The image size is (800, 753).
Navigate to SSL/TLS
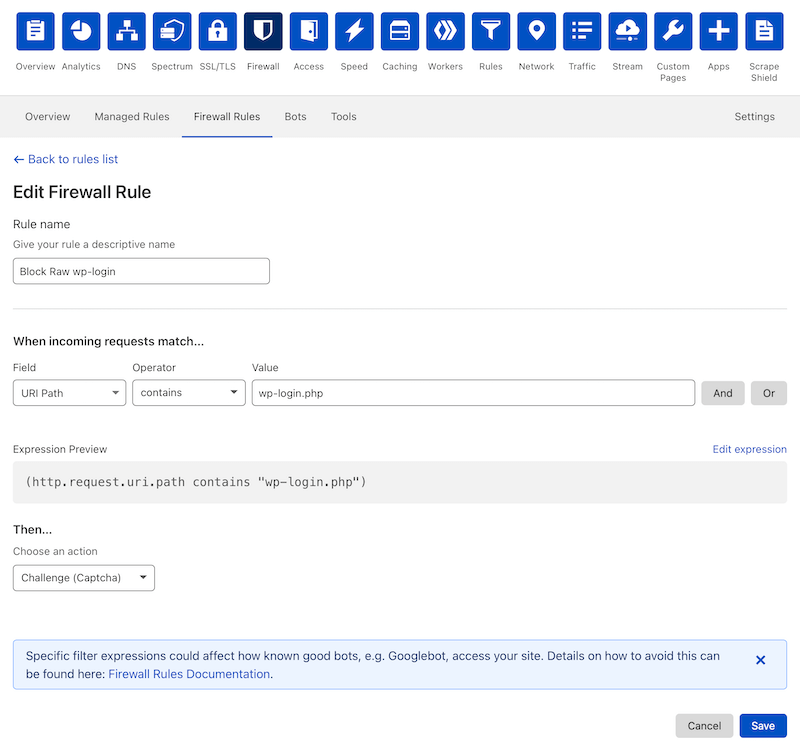[x=217, y=31]
